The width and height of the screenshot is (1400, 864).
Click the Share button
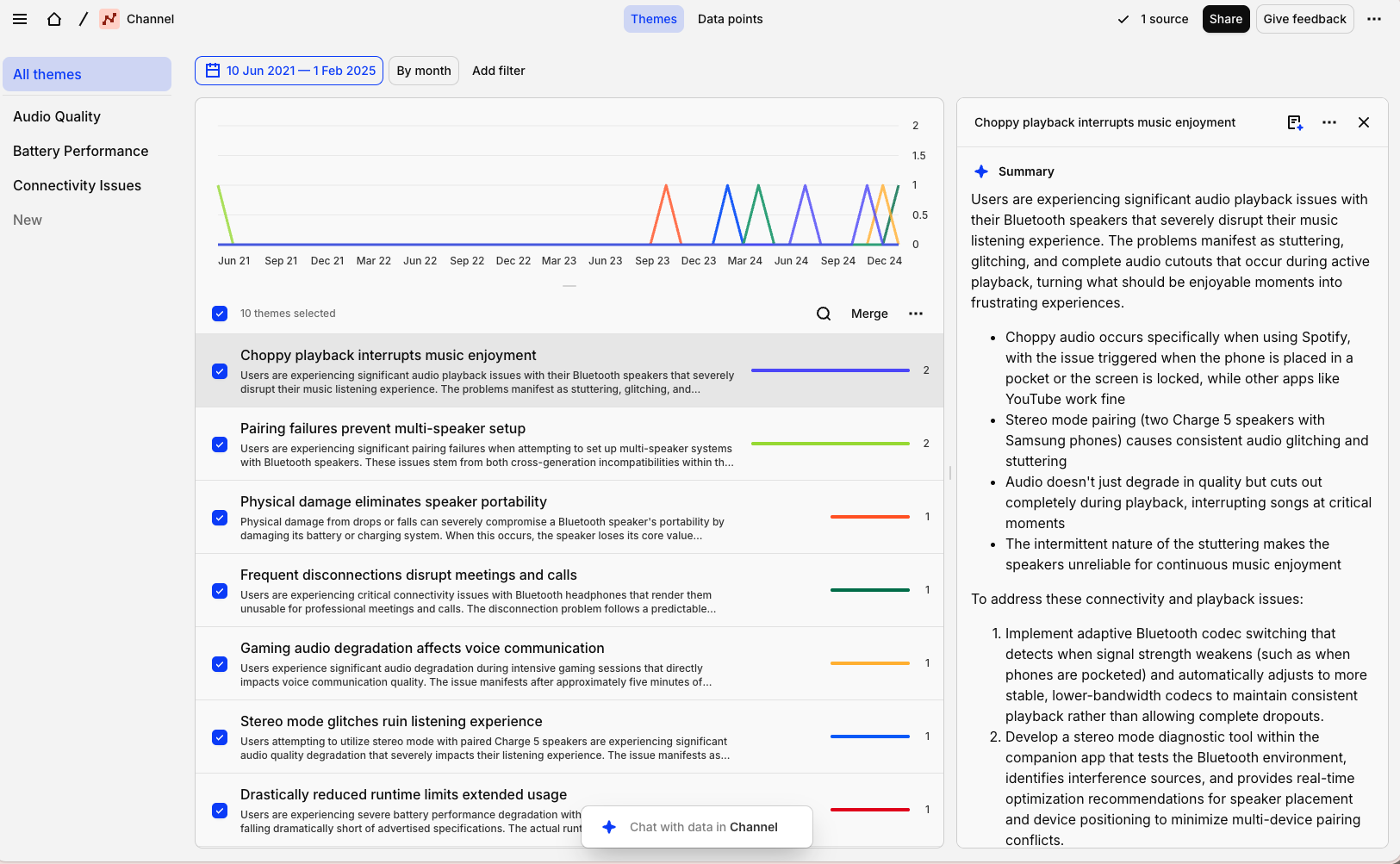[x=1226, y=19]
